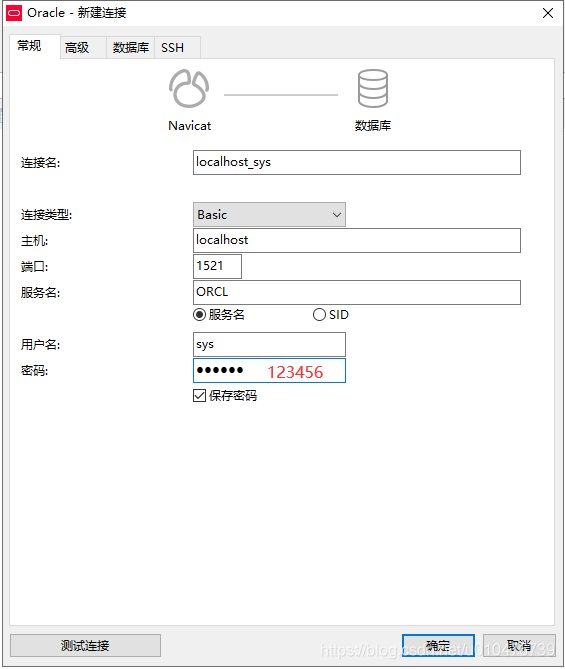Click the 用户名: label
Viewport: 565px width, 669px height.
click(41, 345)
